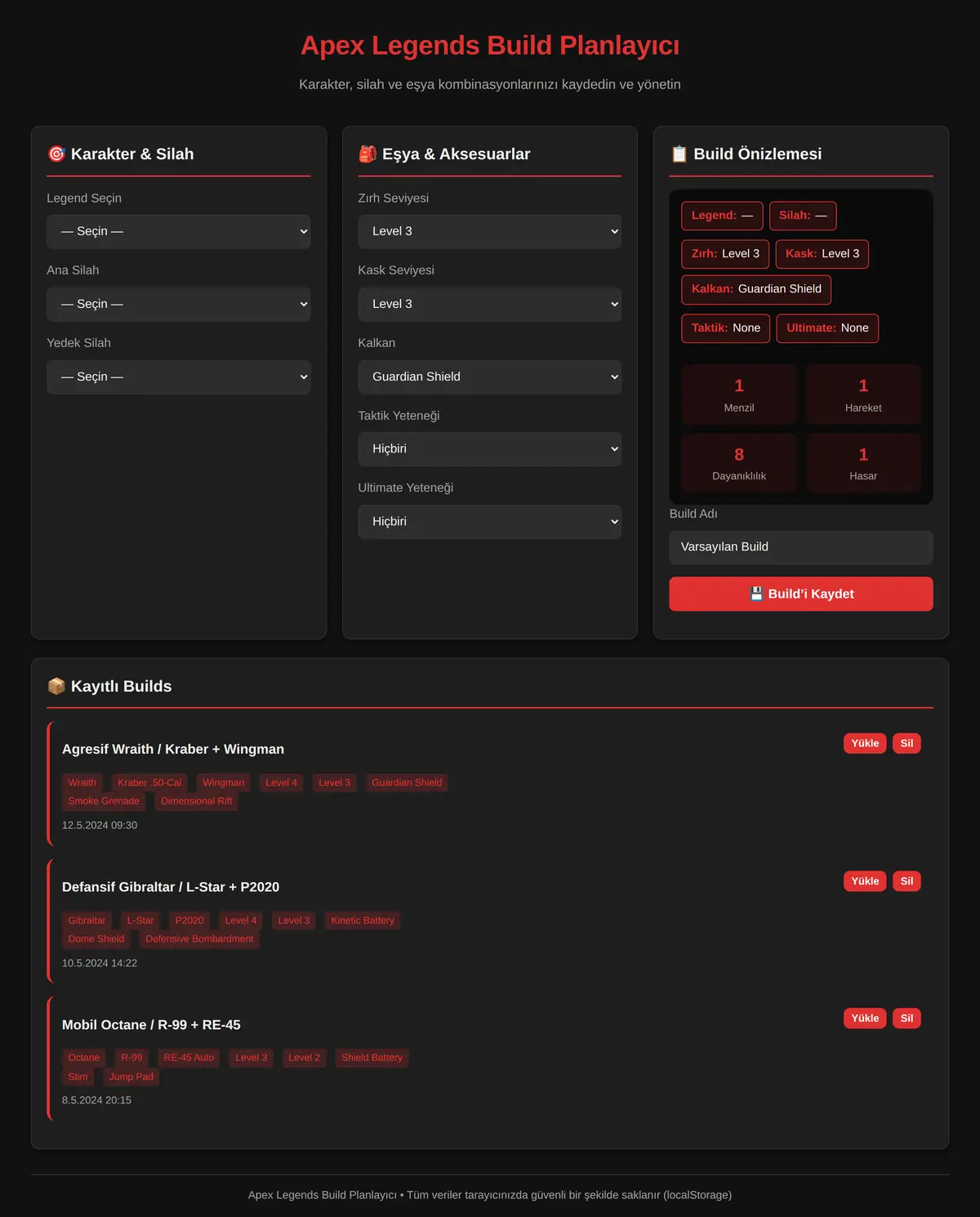Click the Legend preview tag
Screen dimensions: 980x1217
pyautogui.click(x=722, y=216)
